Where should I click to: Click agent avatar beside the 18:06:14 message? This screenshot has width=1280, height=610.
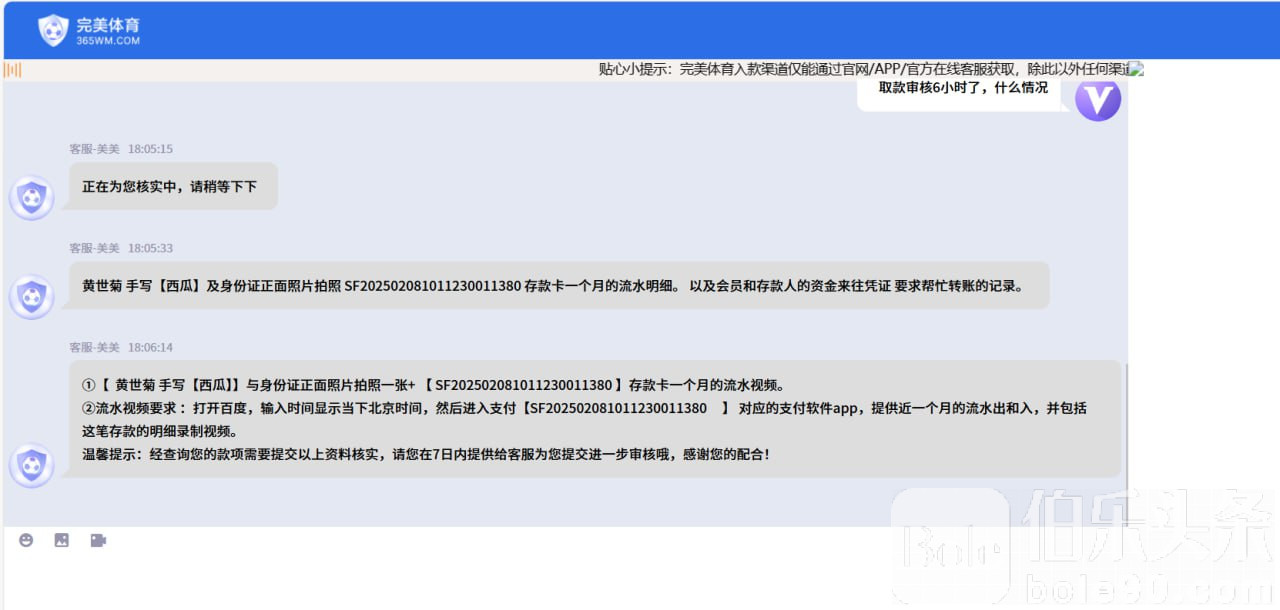point(32,465)
